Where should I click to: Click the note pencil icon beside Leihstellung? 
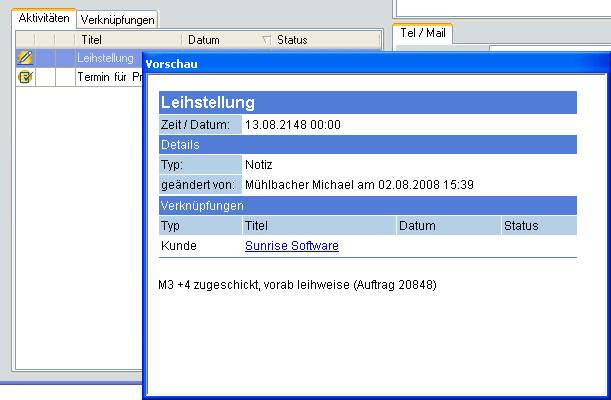click(x=25, y=58)
